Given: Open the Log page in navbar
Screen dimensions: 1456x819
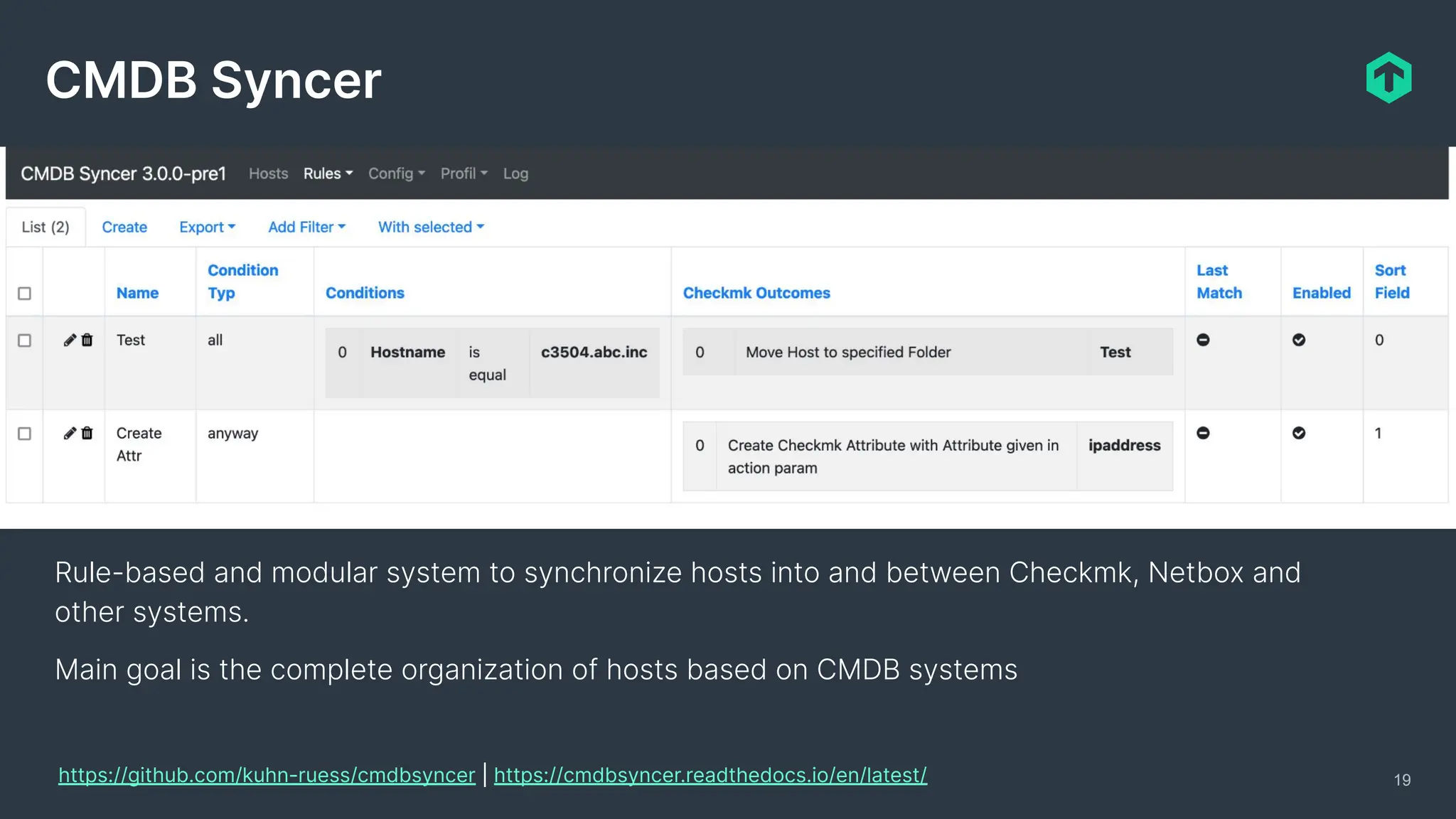Looking at the screenshot, I should click(x=515, y=173).
